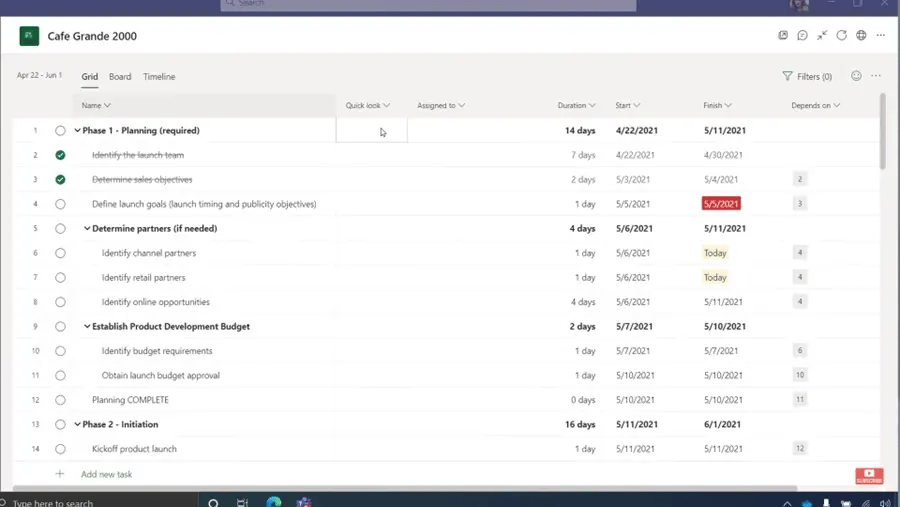This screenshot has height=507, width=900.
Task: Click the vertical scrollbar of the grid
Action: tap(882, 131)
